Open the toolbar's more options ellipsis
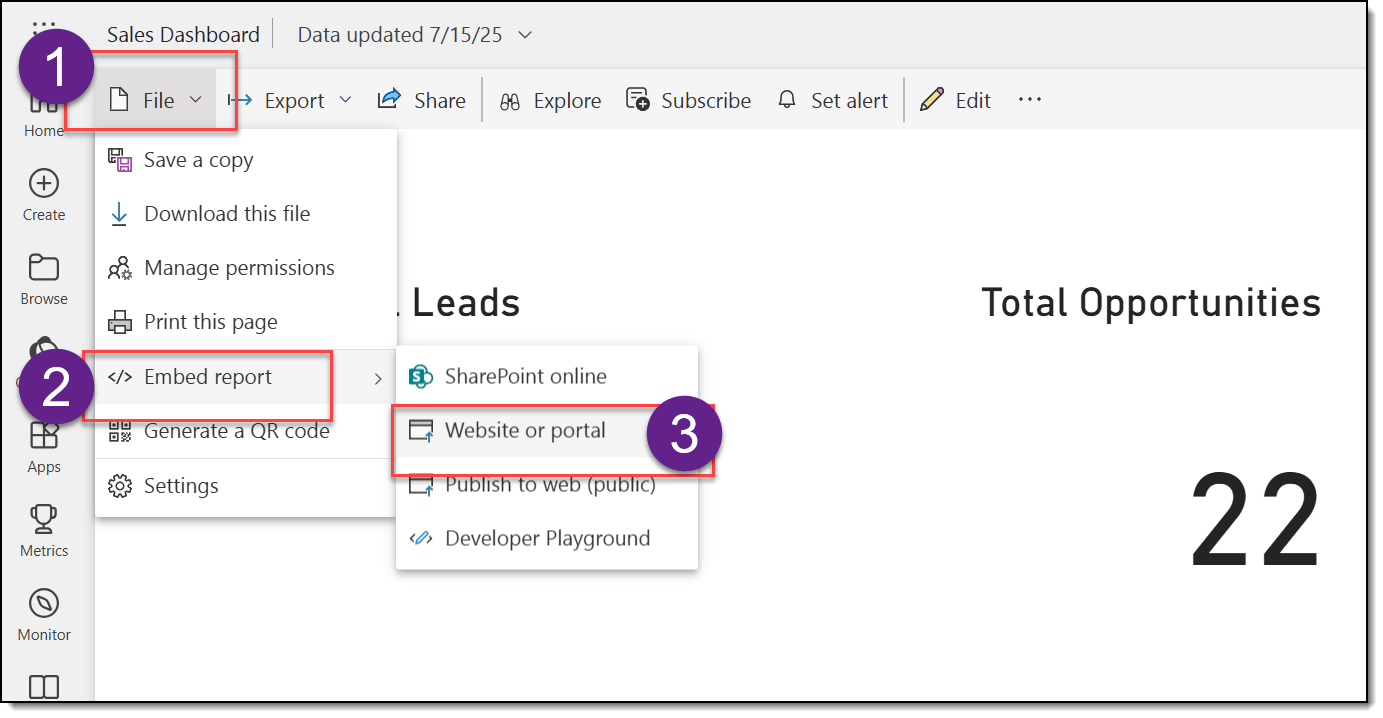The image size is (1383, 718). point(1030,100)
